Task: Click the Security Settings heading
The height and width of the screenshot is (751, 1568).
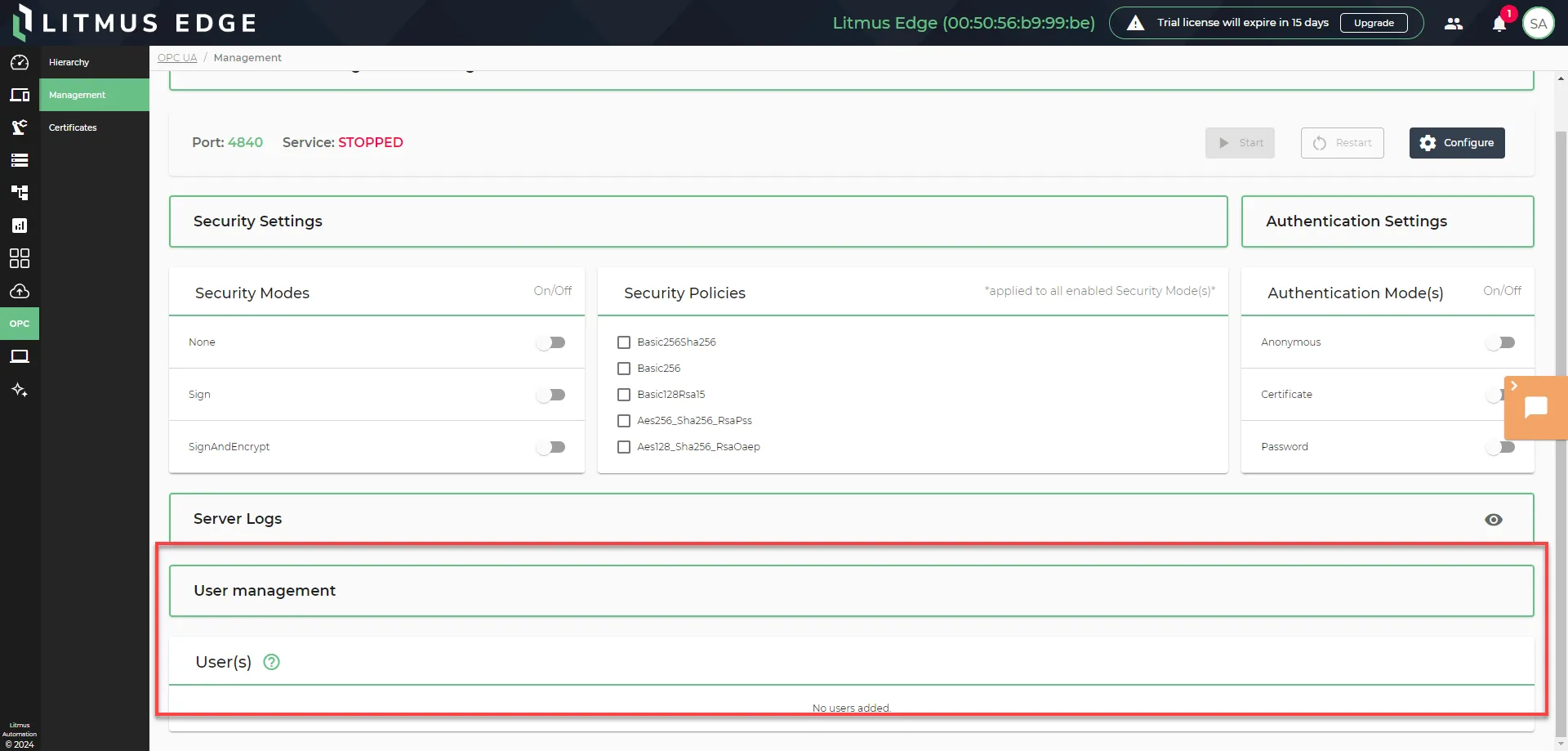Action: click(x=258, y=221)
